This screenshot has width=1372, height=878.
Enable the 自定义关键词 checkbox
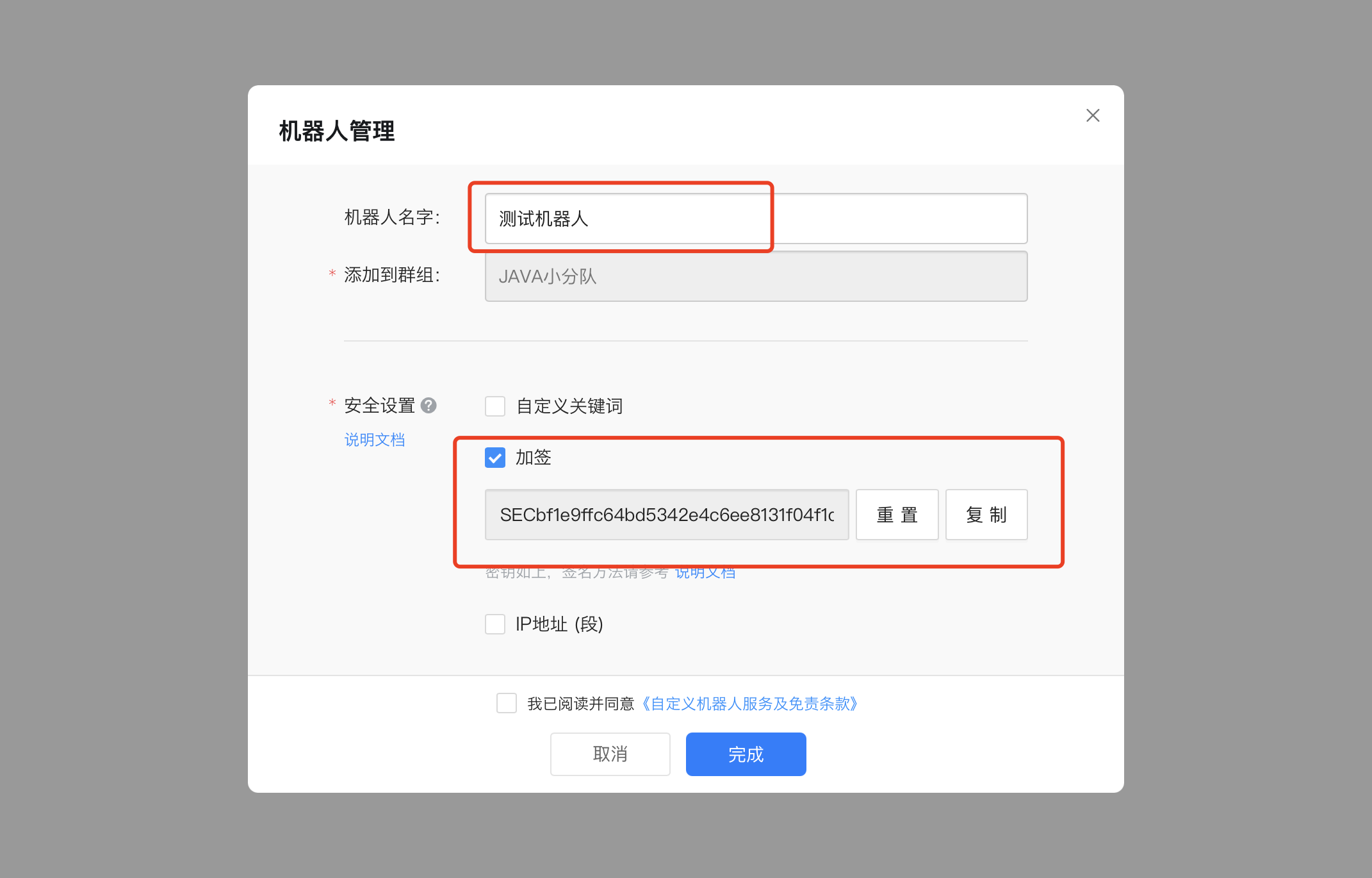pyautogui.click(x=495, y=406)
